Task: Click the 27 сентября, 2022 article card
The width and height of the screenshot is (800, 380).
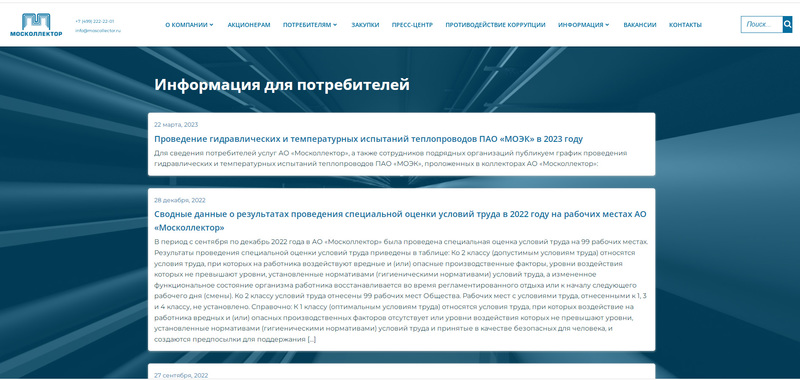Action: click(402, 371)
